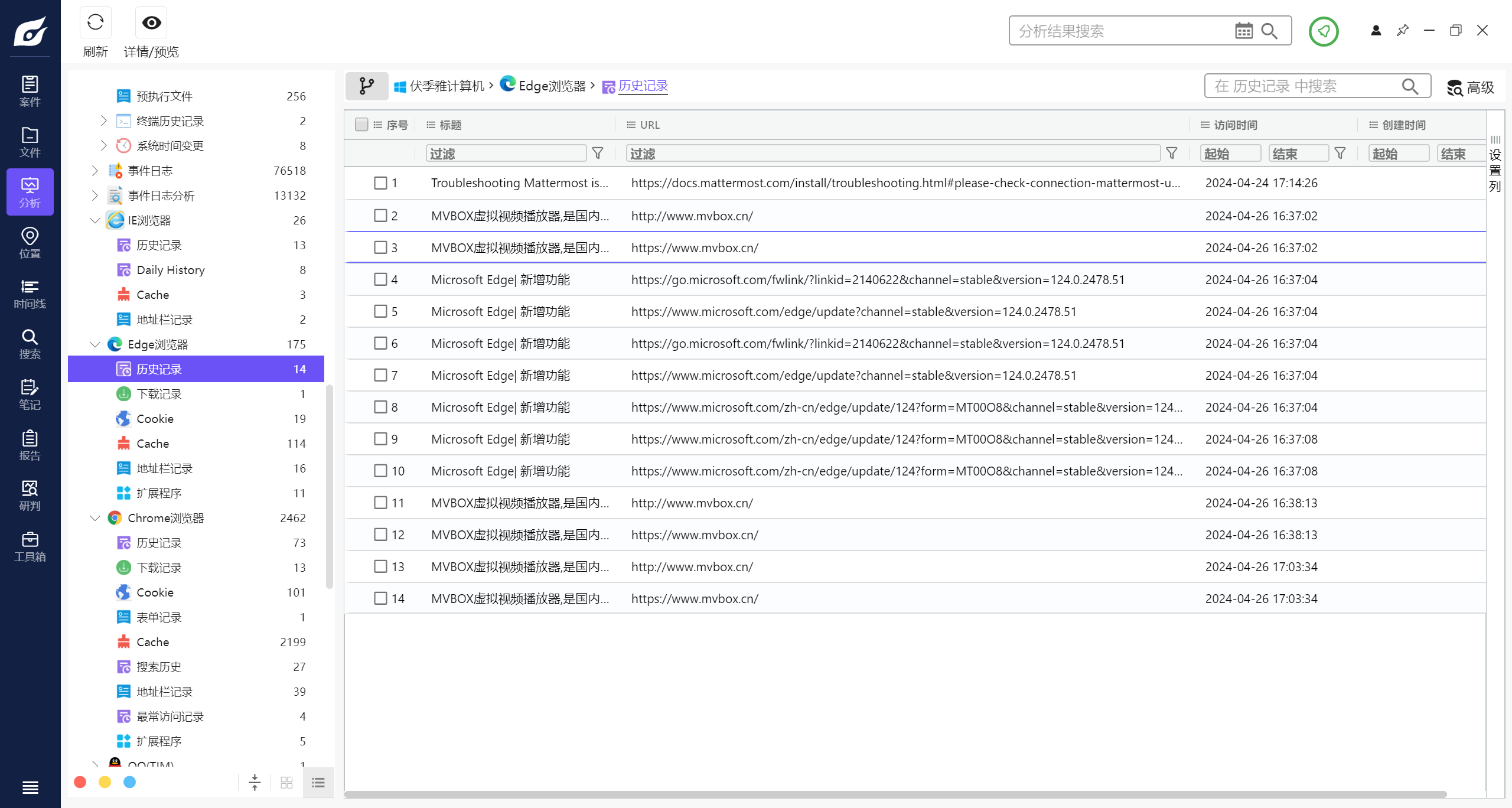
Task: Collapse the Chrome浏览器 tree node
Action: 95,518
